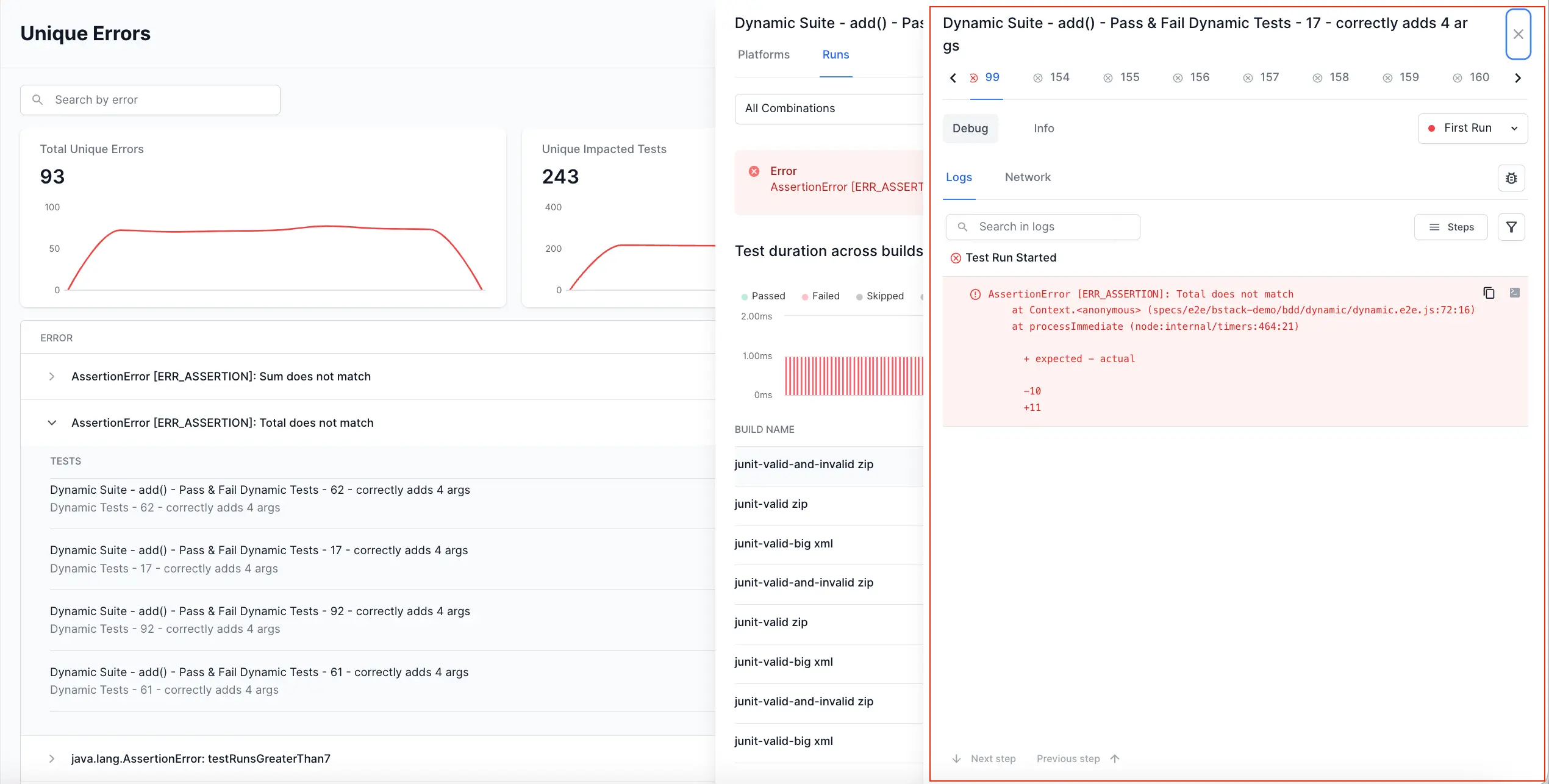
Task: Close the test details side panel
Action: [1518, 34]
